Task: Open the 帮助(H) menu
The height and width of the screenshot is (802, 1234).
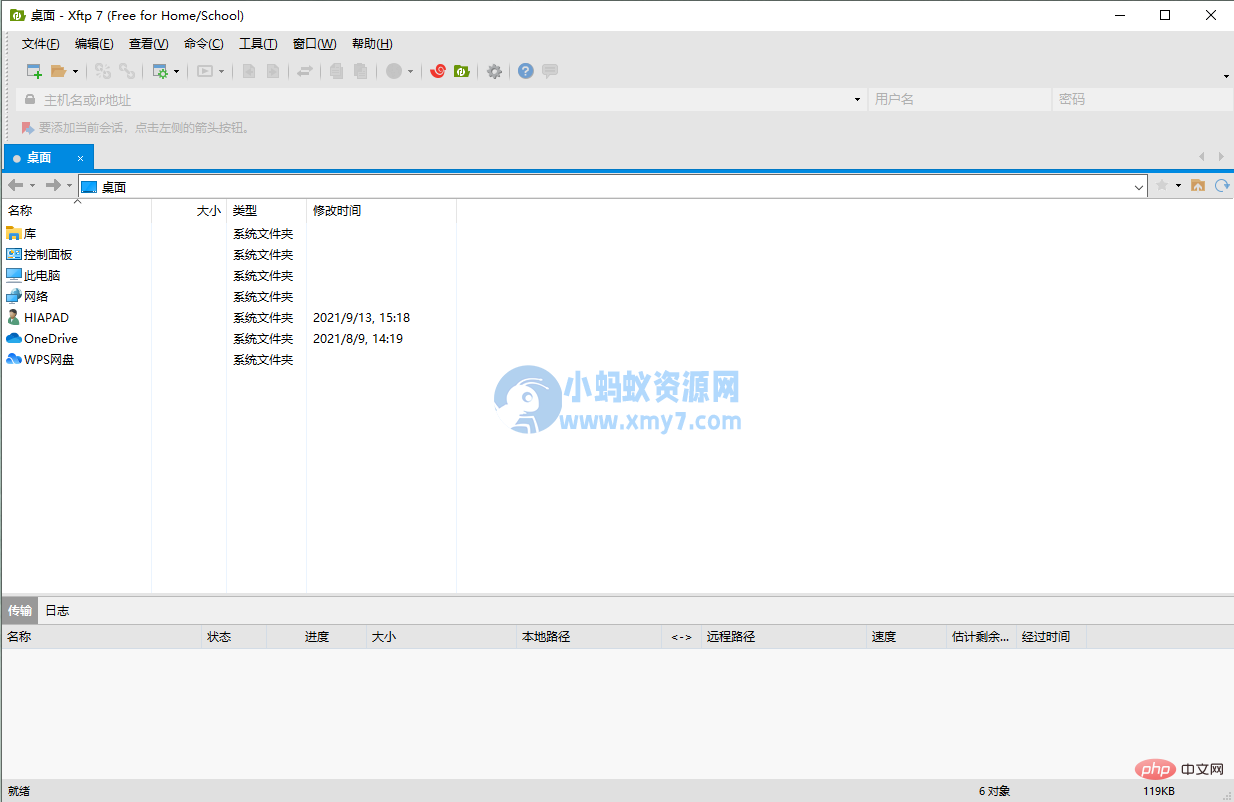Action: (x=372, y=44)
